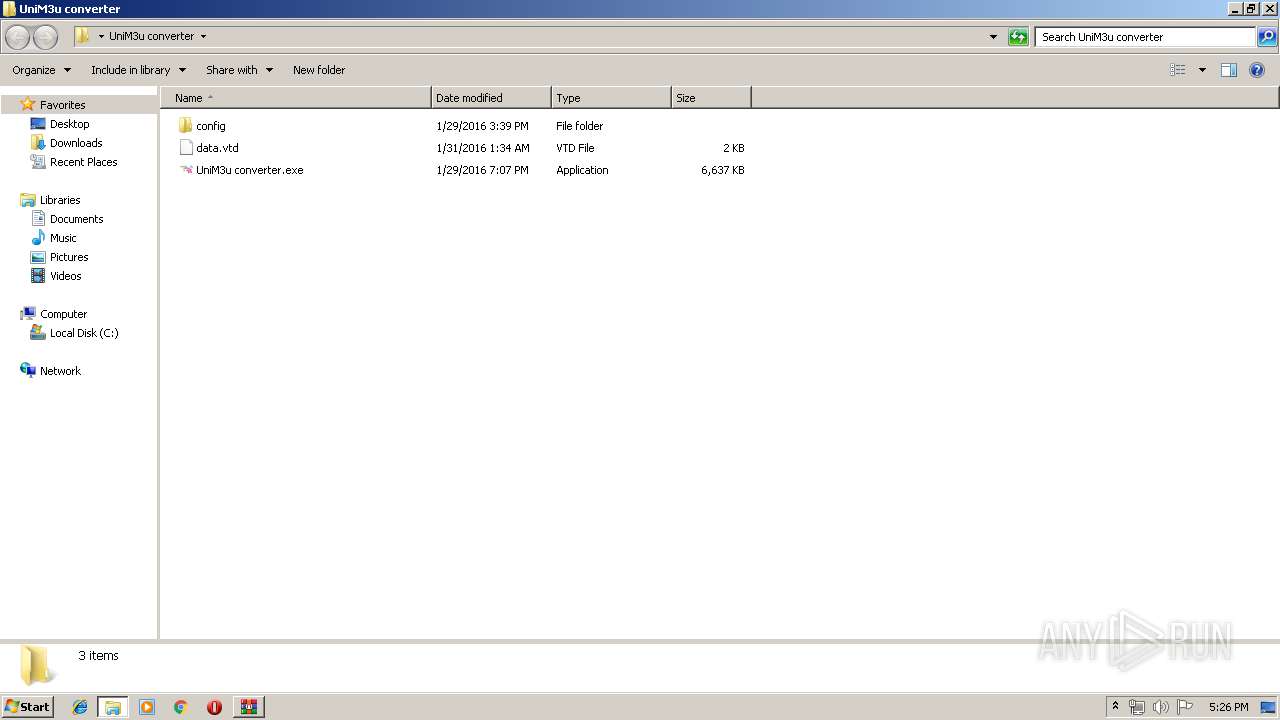Image resolution: width=1280 pixels, height=720 pixels.
Task: Click the Application type text
Action: [x=582, y=170]
